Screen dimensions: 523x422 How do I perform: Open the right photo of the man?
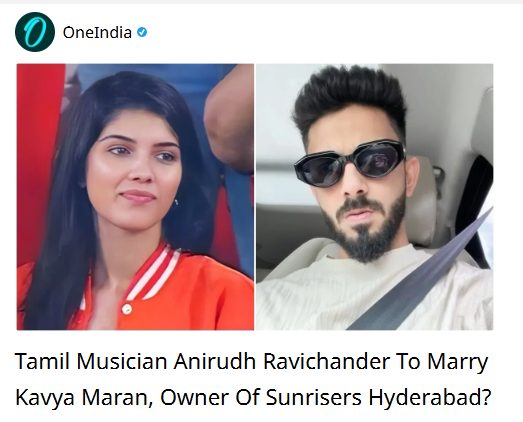[x=375, y=197]
